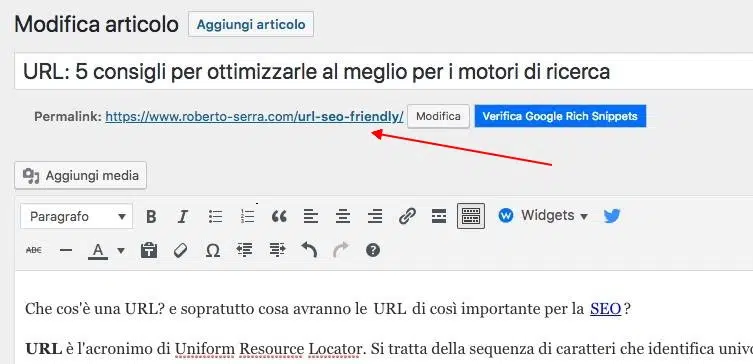Click into the article title field
The width and height of the screenshot is (753, 364).
(384, 72)
